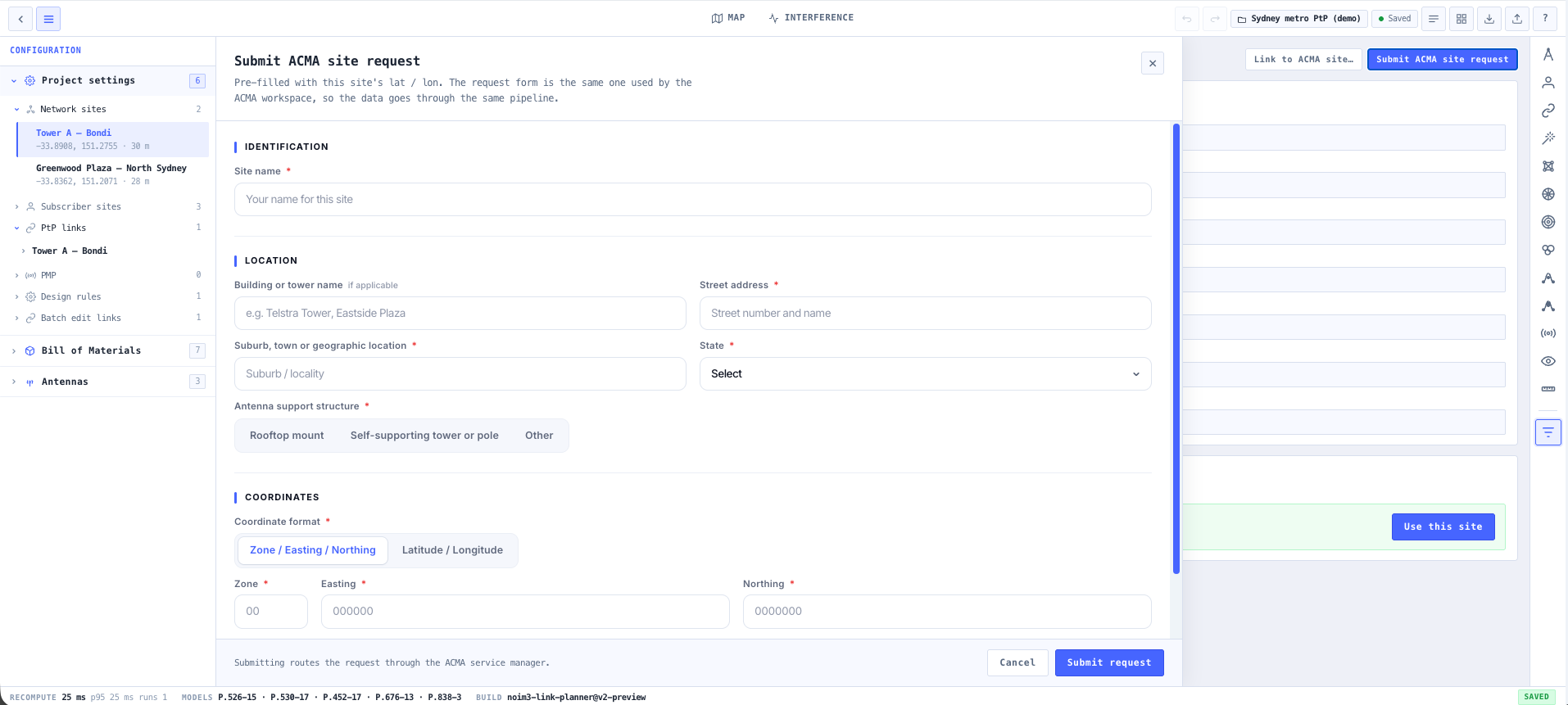Click the Submit ACMA site request button
The height and width of the screenshot is (705, 1568).
1443,59
